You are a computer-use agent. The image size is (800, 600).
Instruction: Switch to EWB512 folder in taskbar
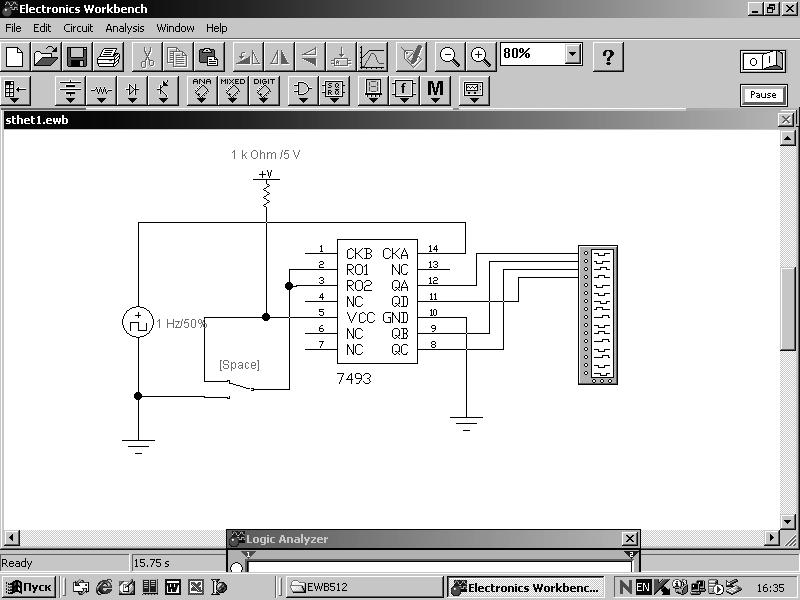coord(363,587)
